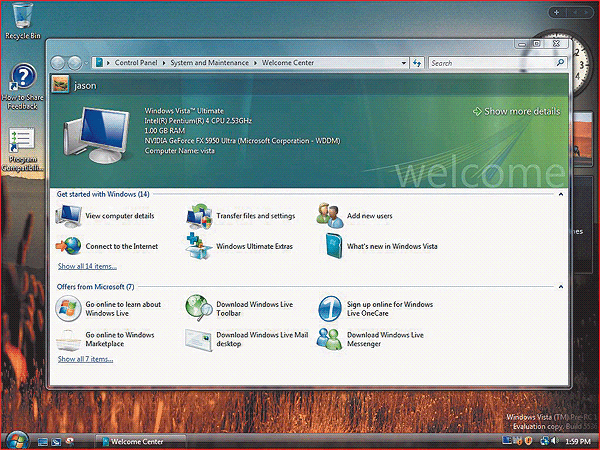Click the System and Maintenance breadcrumb
The image size is (600, 450).
(x=209, y=63)
